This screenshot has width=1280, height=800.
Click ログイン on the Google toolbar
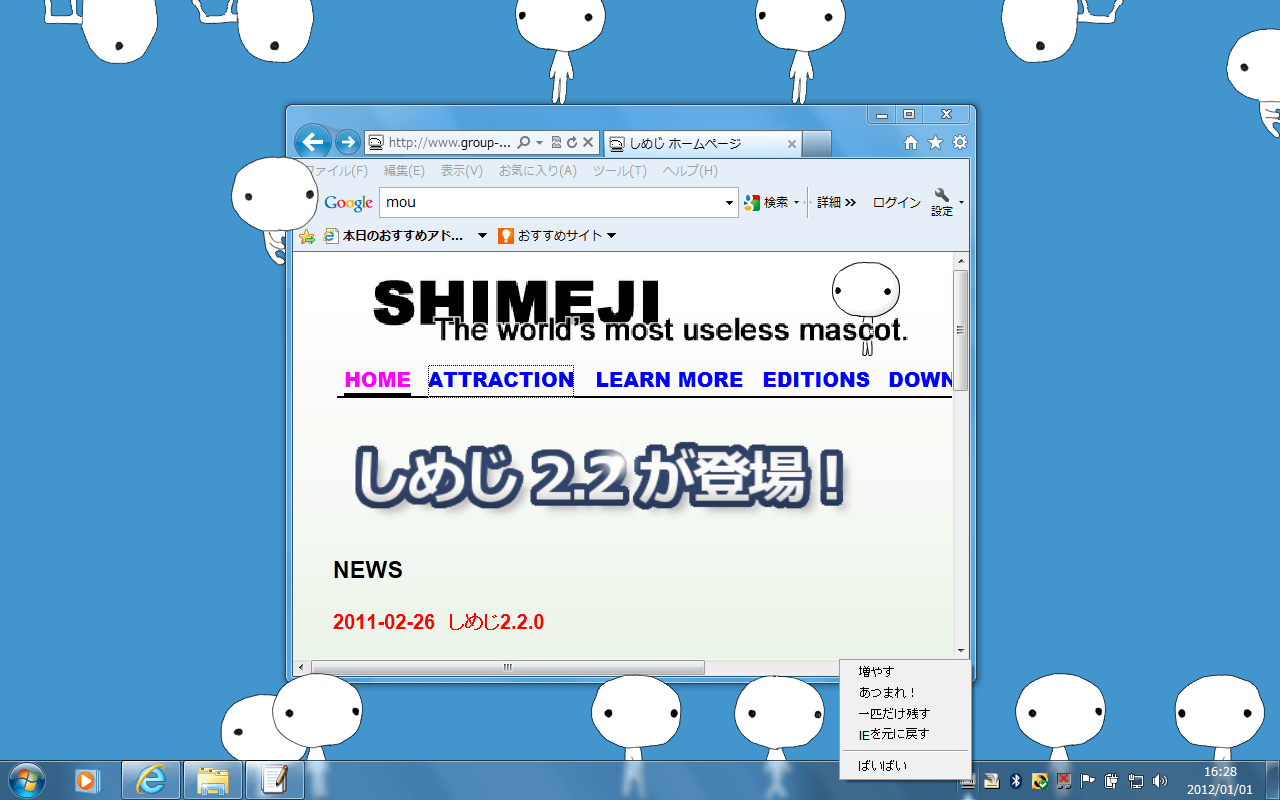coord(896,202)
